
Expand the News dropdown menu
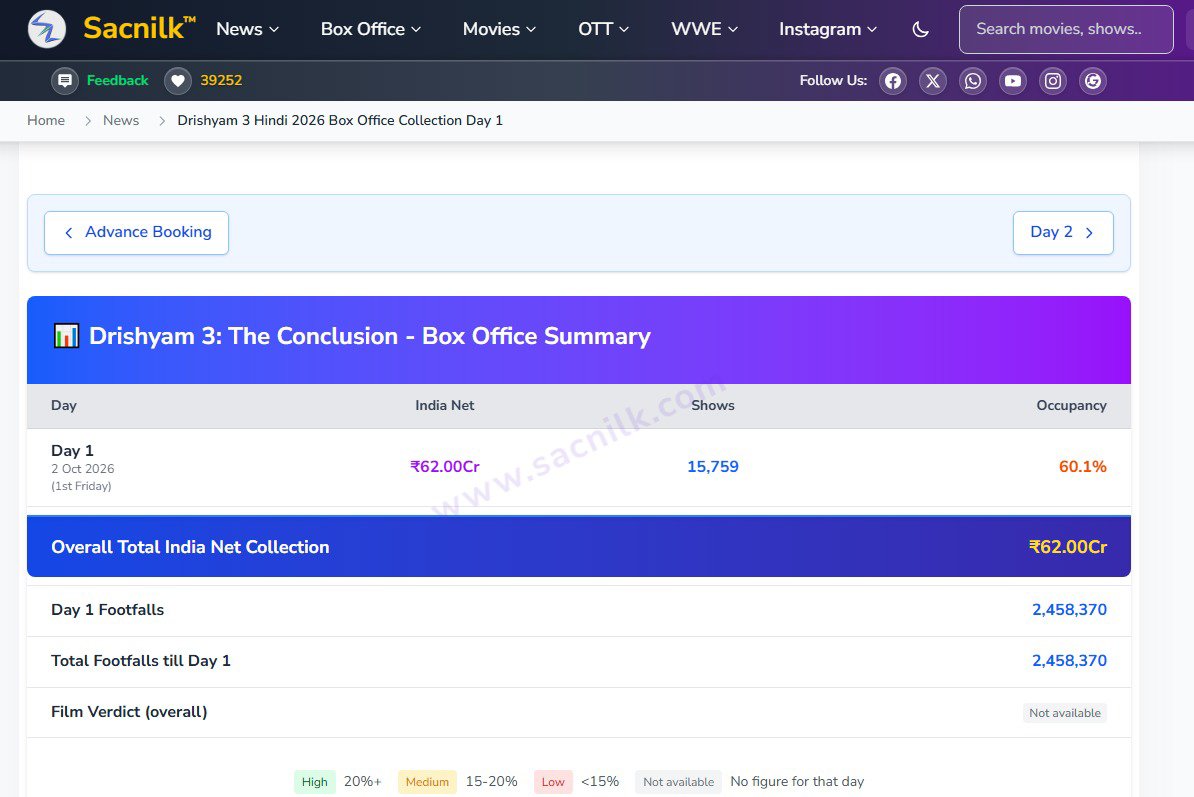click(x=247, y=29)
